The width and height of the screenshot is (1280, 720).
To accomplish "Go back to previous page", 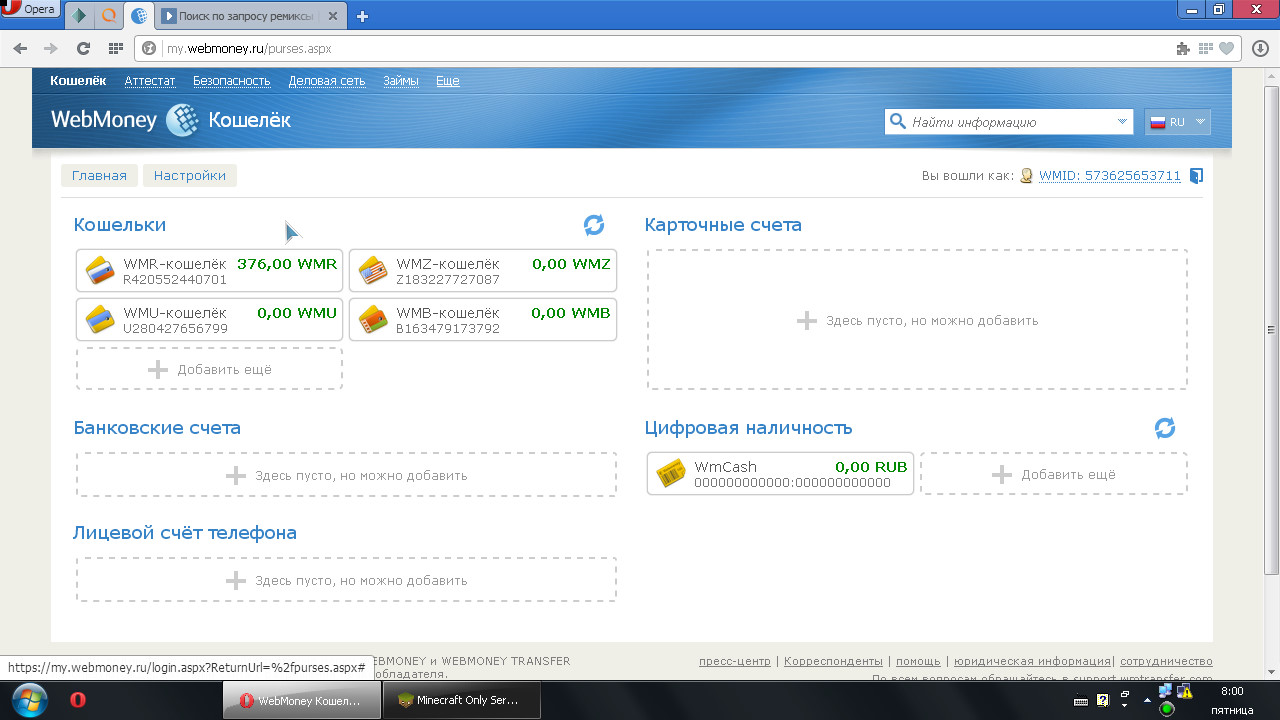I will 21,48.
